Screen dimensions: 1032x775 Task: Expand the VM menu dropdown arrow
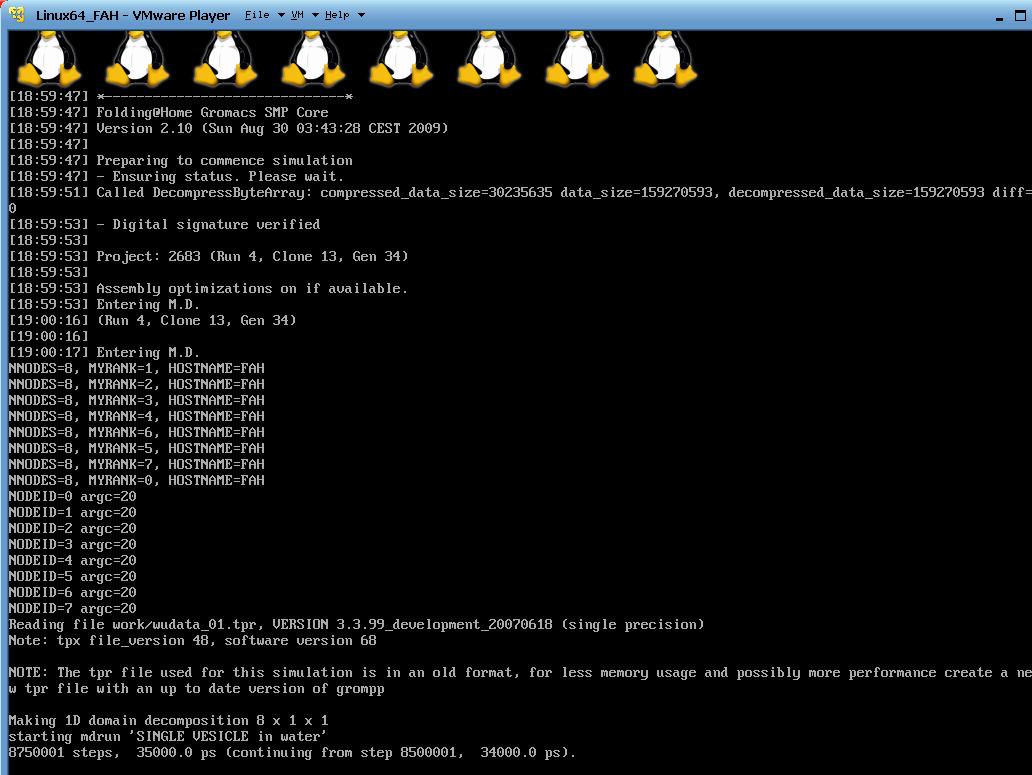pos(315,15)
